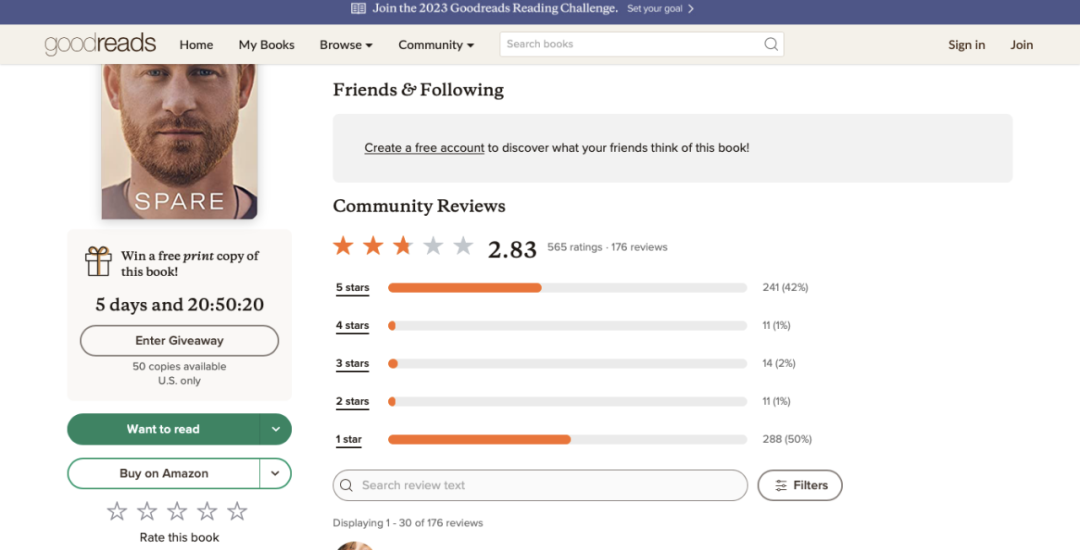Click the open book icon in banner
Image resolution: width=1080 pixels, height=550 pixels.
pos(358,8)
